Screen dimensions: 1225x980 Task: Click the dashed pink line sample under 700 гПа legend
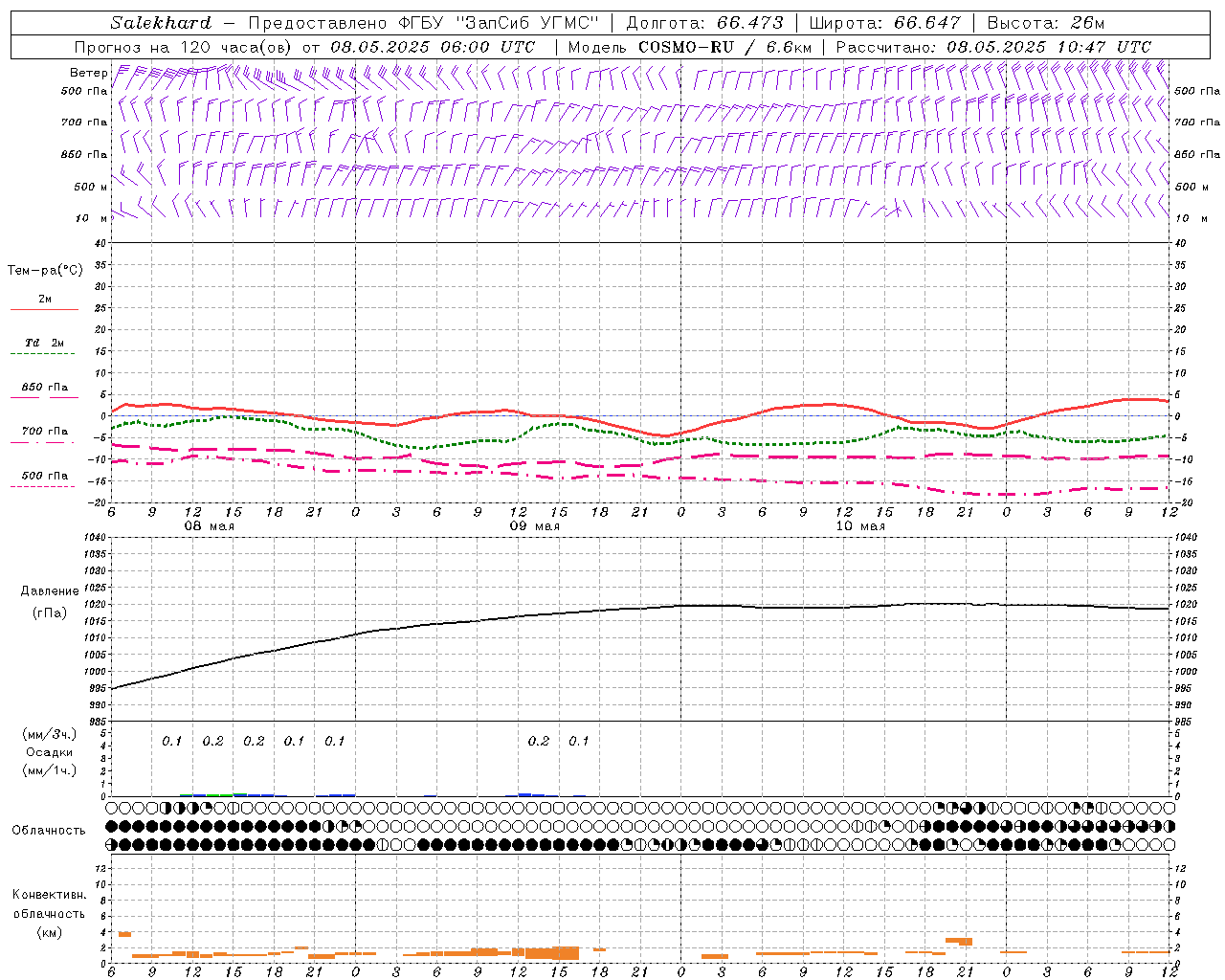pyautogui.click(x=42, y=443)
